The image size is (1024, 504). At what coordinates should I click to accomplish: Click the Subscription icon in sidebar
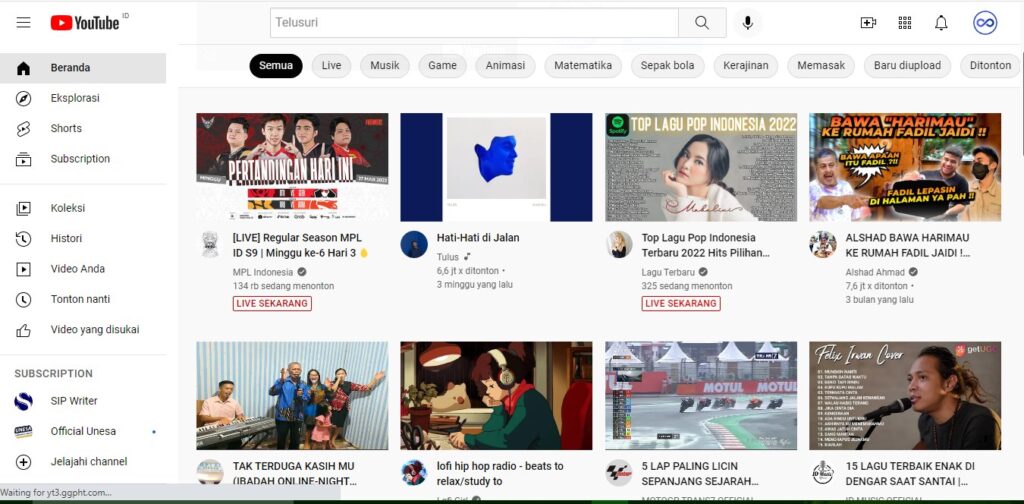24,159
